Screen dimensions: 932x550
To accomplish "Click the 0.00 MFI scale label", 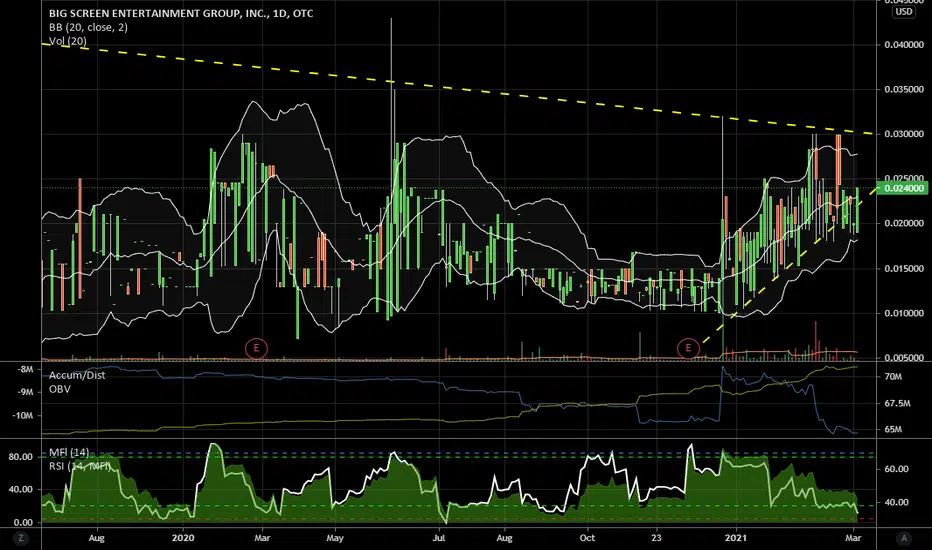I will [23, 523].
